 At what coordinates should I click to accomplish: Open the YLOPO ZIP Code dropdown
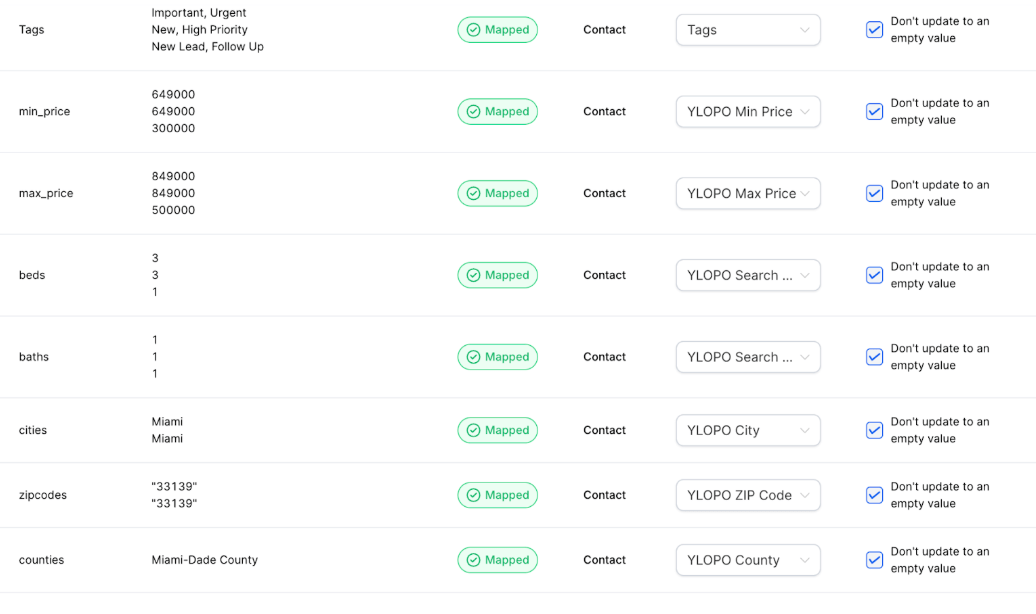pyautogui.click(x=748, y=495)
